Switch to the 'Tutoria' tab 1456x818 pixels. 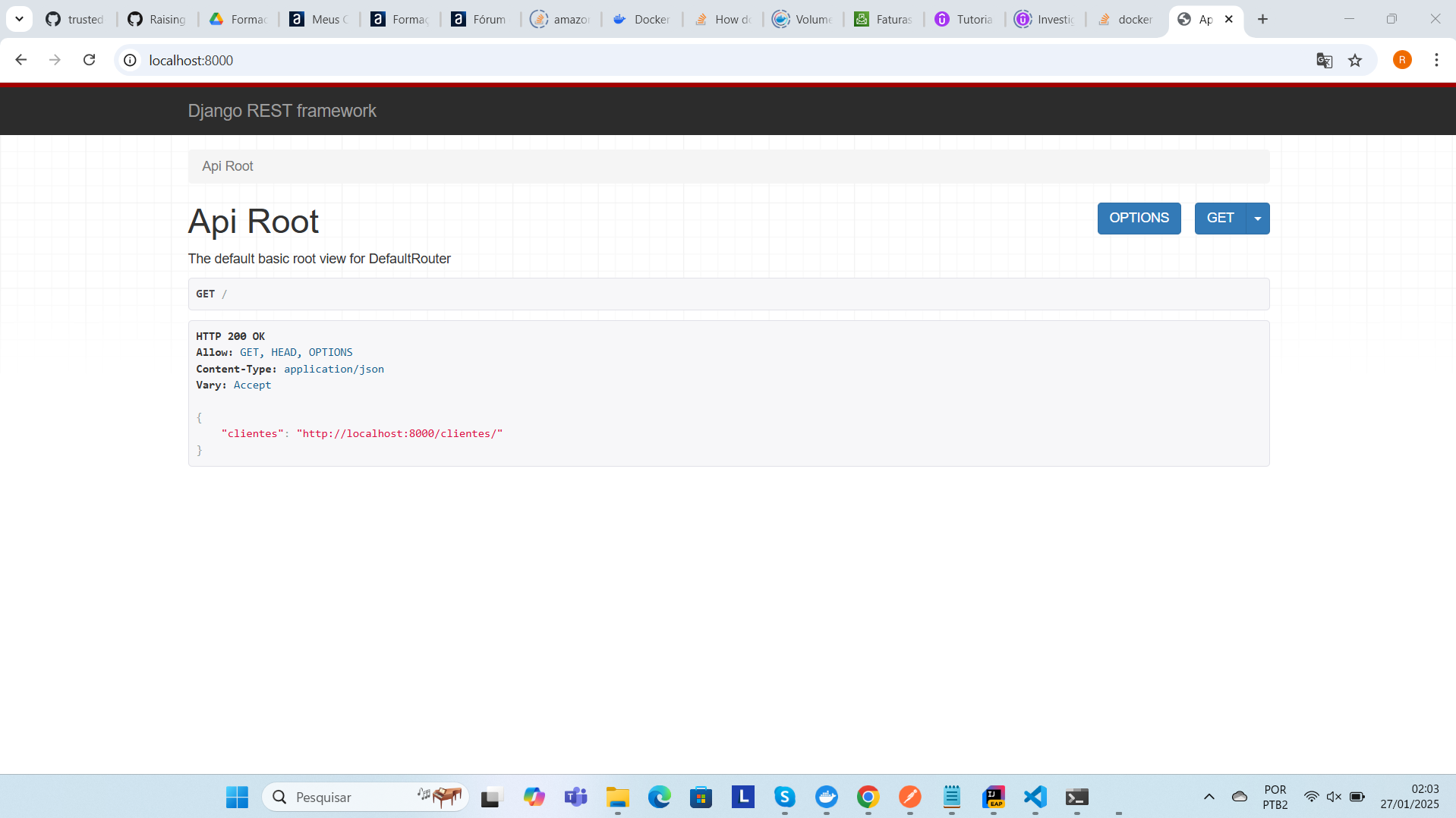[966, 19]
